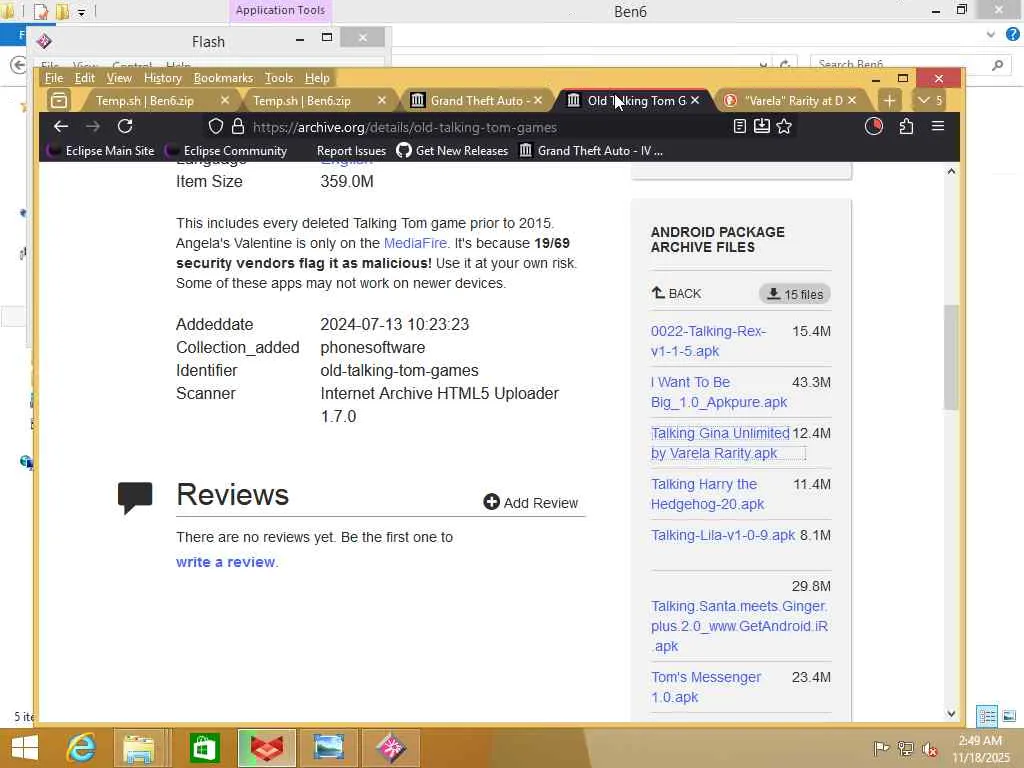The width and height of the screenshot is (1024, 768).
Task: Reload the archive.org page
Action: (125, 127)
